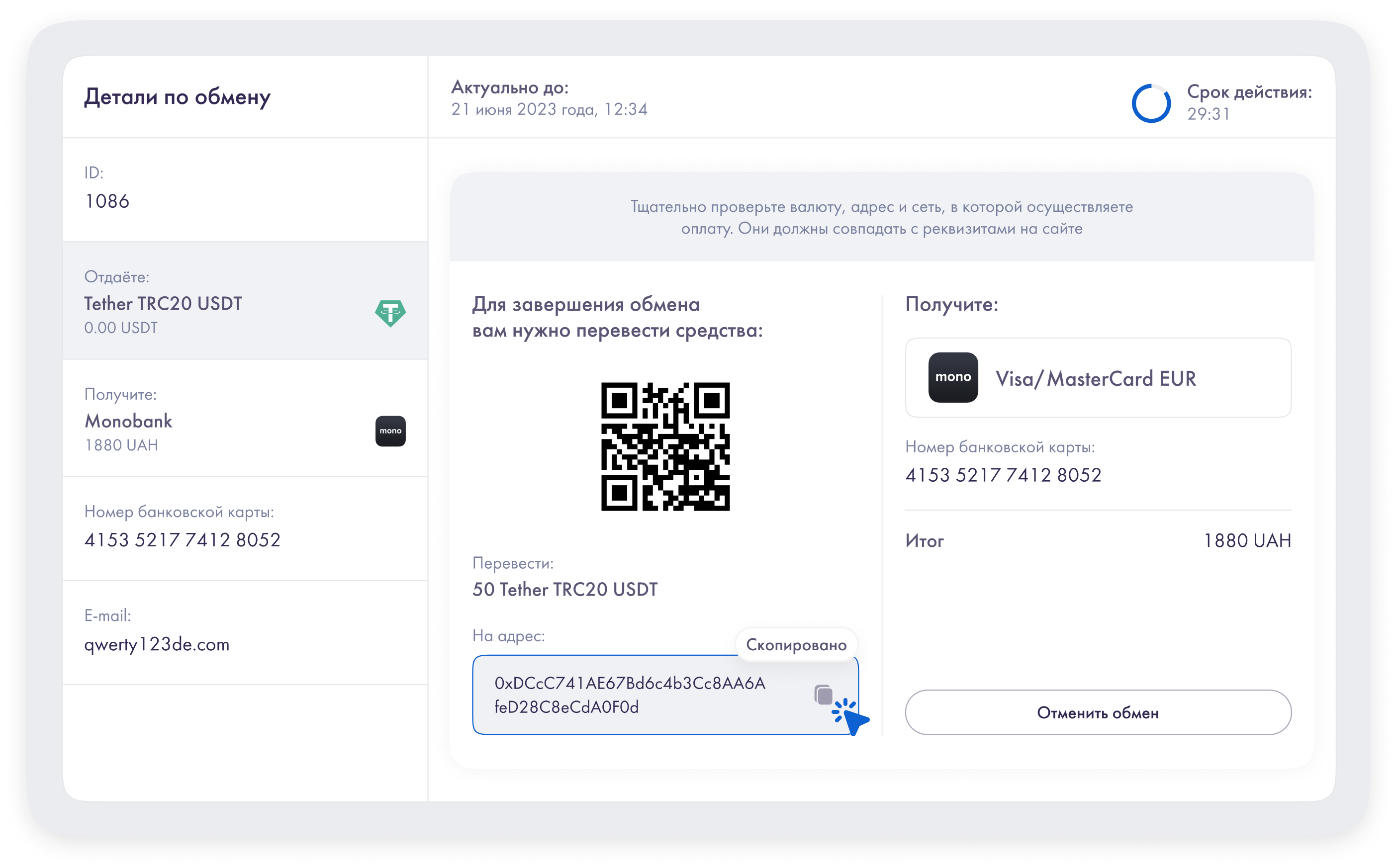Click the large mono logo by Visa/MasterCard EUR
1396x868 pixels.
pos(953,377)
